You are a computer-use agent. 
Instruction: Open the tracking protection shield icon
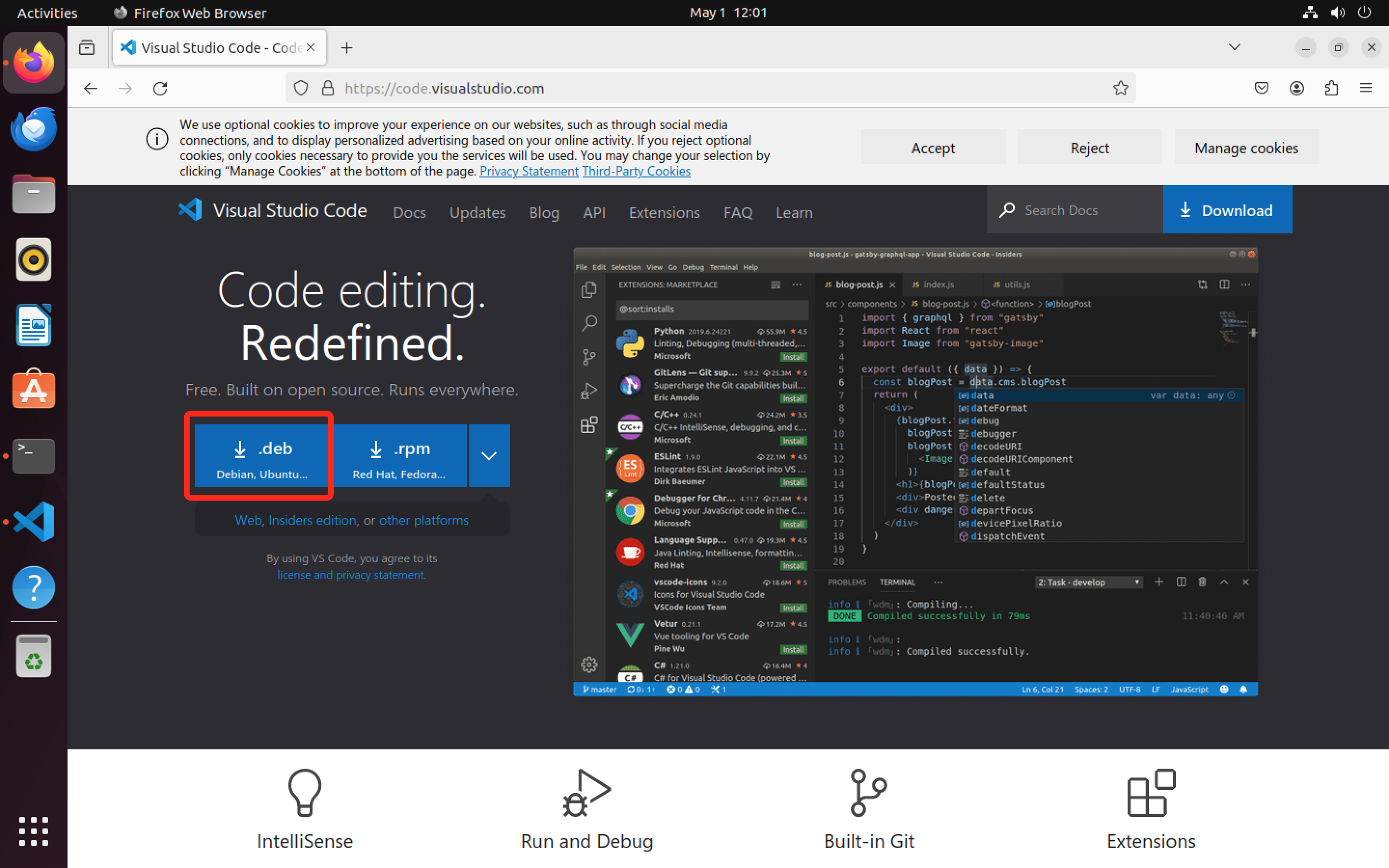click(301, 88)
